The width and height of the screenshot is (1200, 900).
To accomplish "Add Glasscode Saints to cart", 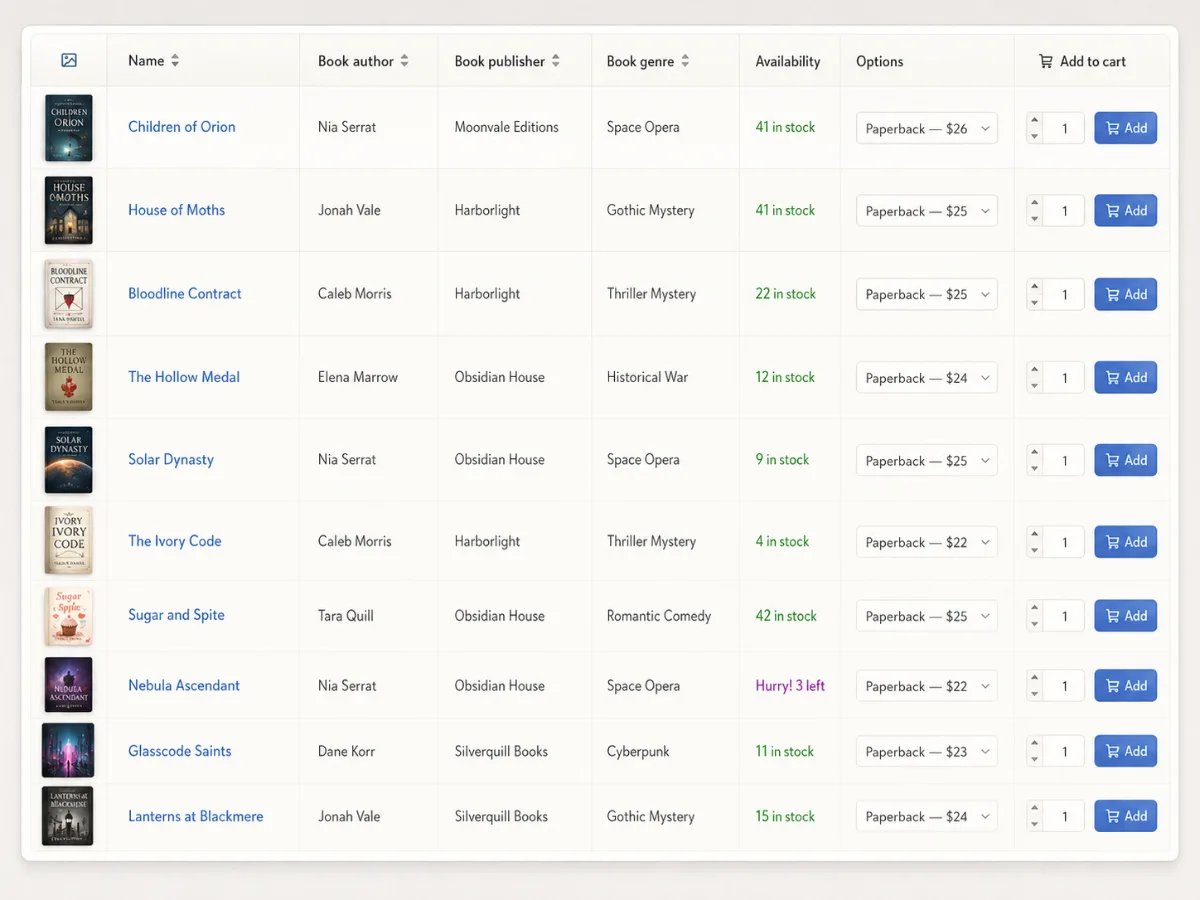I will [1126, 752].
